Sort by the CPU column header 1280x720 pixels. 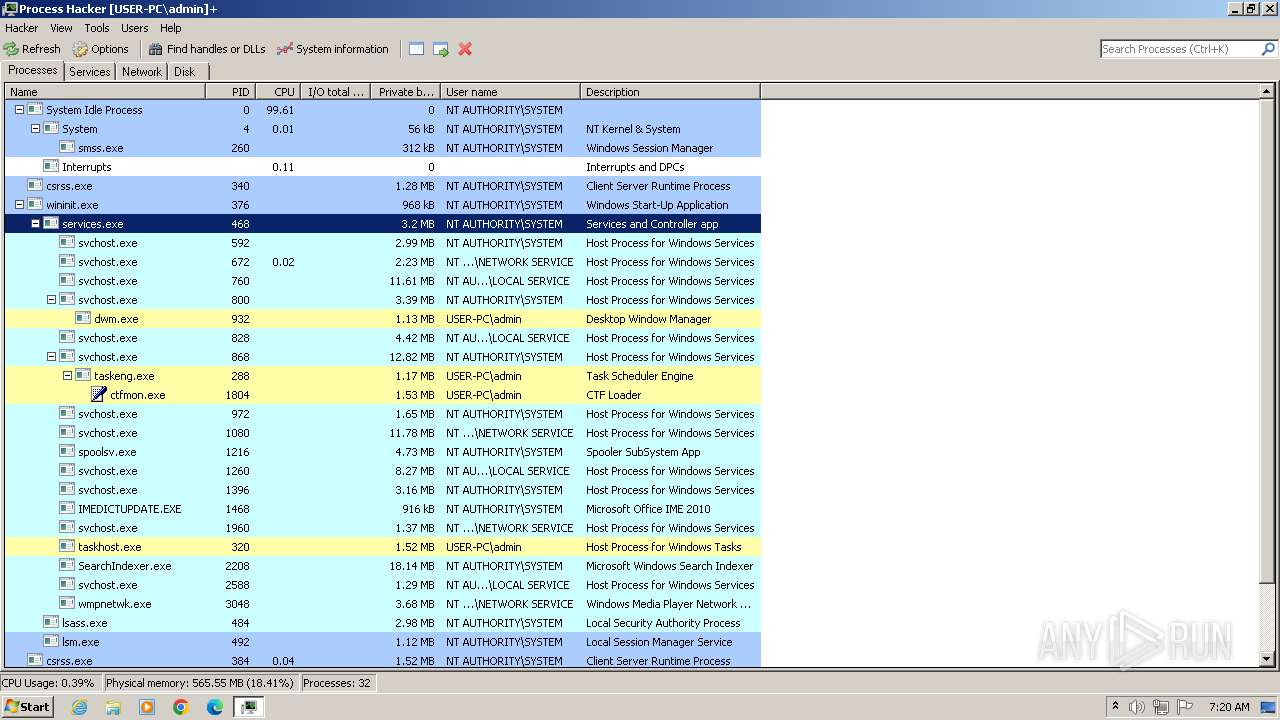point(278,92)
